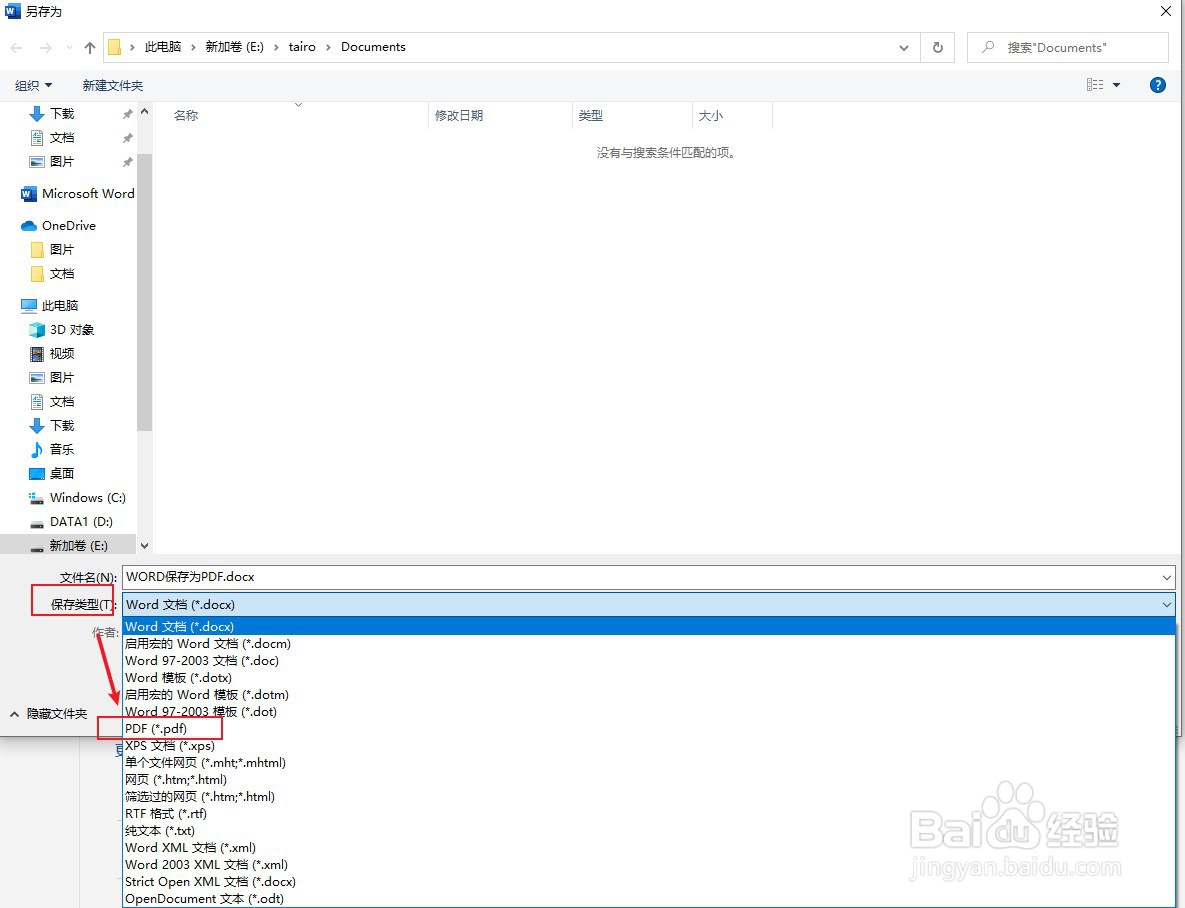Choose OpenDocument 文本 (*.odt)

coord(648,898)
